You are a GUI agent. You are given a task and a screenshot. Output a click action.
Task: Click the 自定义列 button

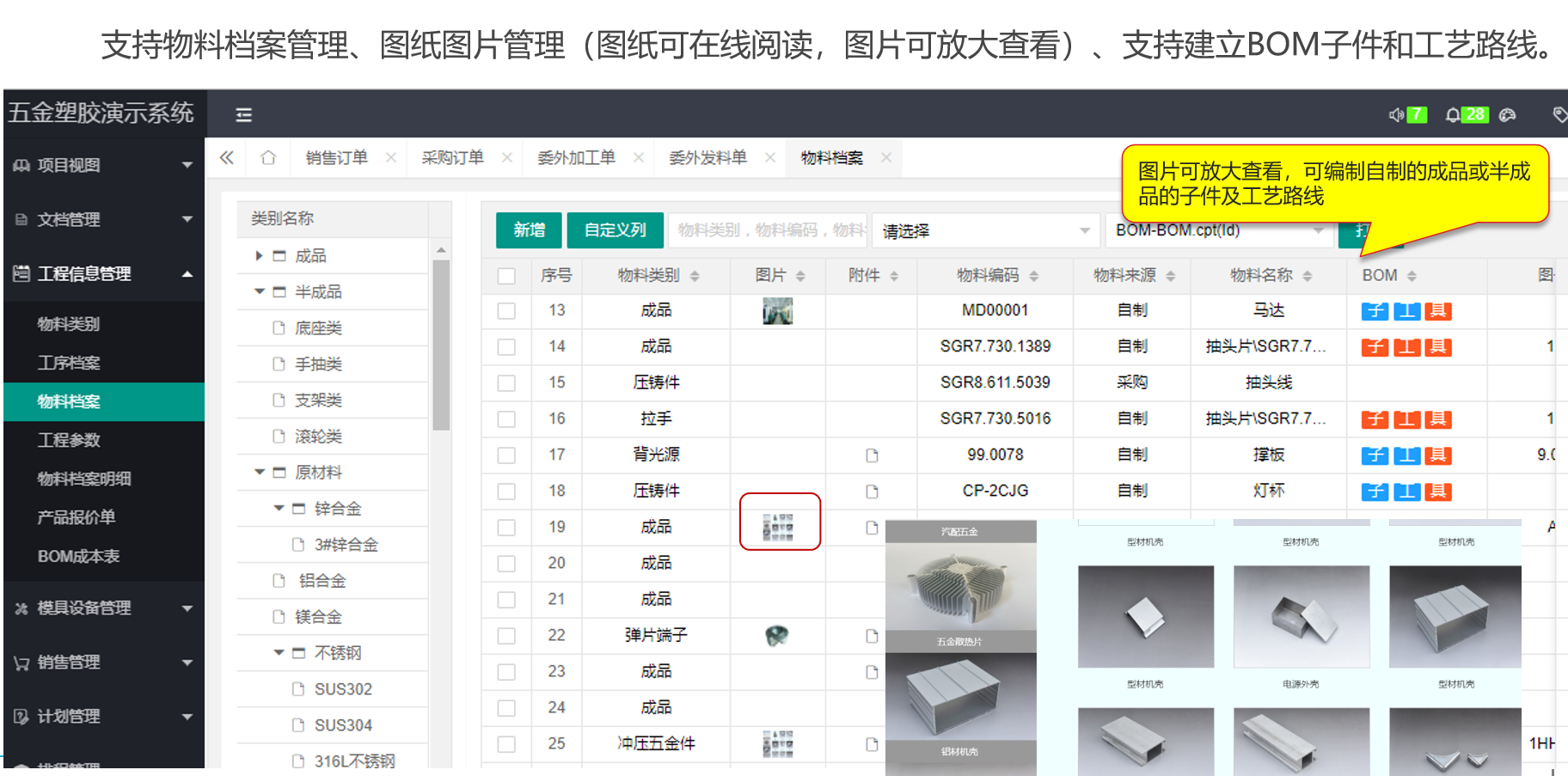[x=616, y=230]
